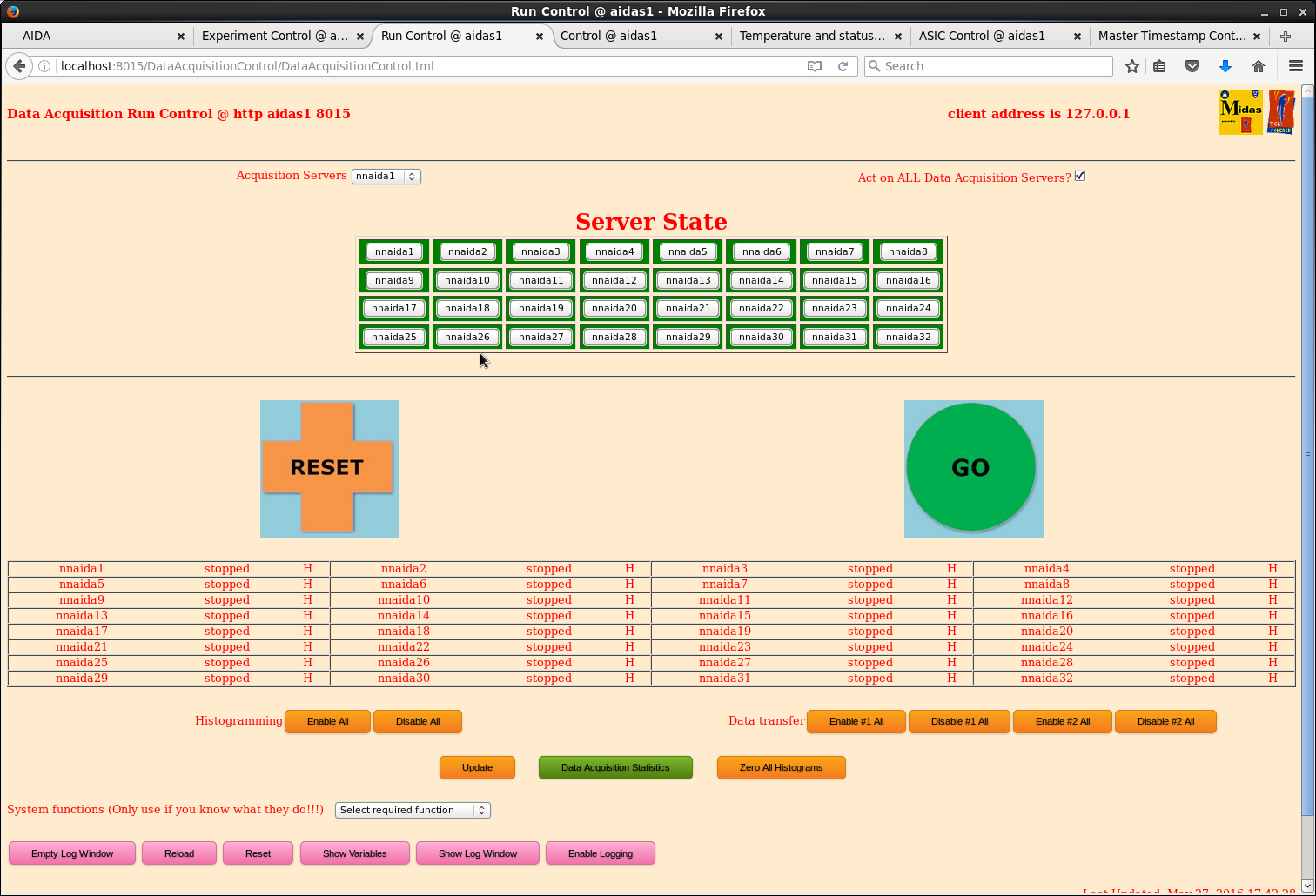Open the Firefox hamburger menu
This screenshot has width=1316, height=896.
tap(1295, 66)
